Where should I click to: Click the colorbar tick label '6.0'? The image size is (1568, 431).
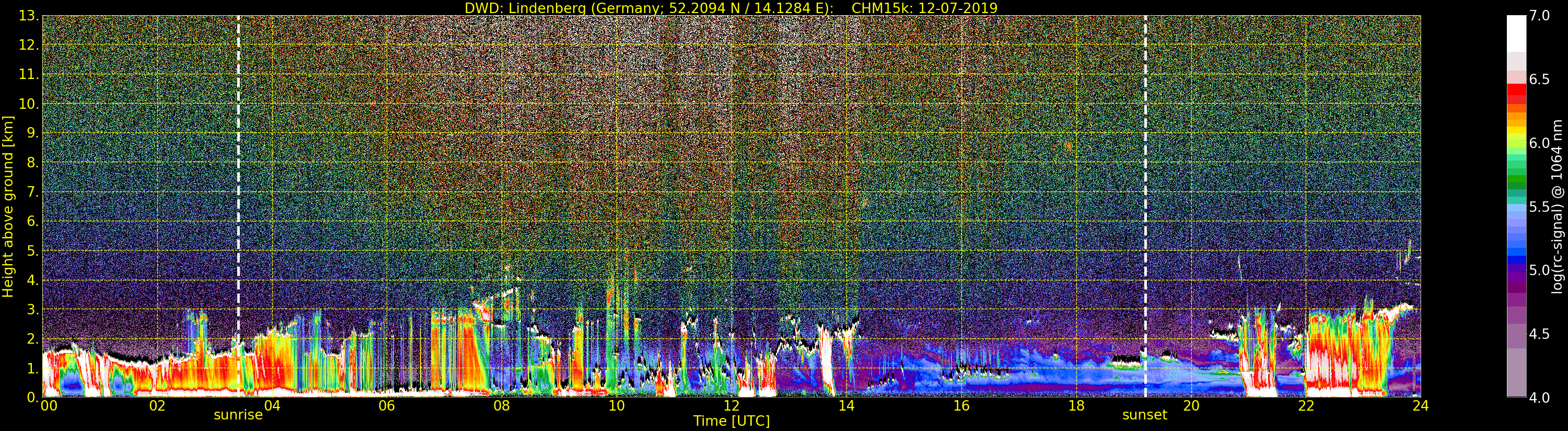[x=1539, y=143]
